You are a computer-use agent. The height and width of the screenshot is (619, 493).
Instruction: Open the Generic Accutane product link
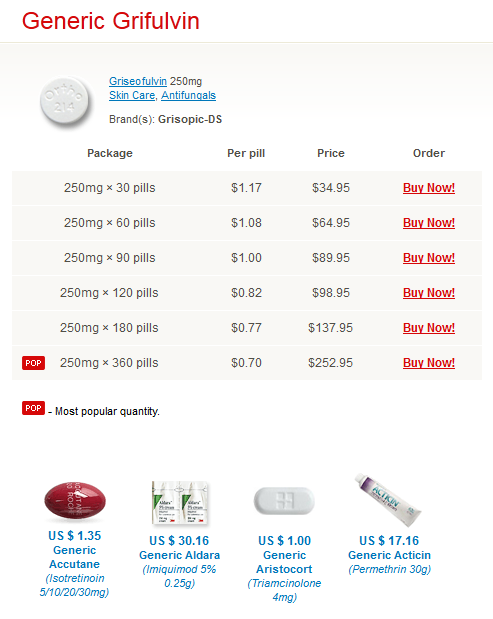coord(74,557)
